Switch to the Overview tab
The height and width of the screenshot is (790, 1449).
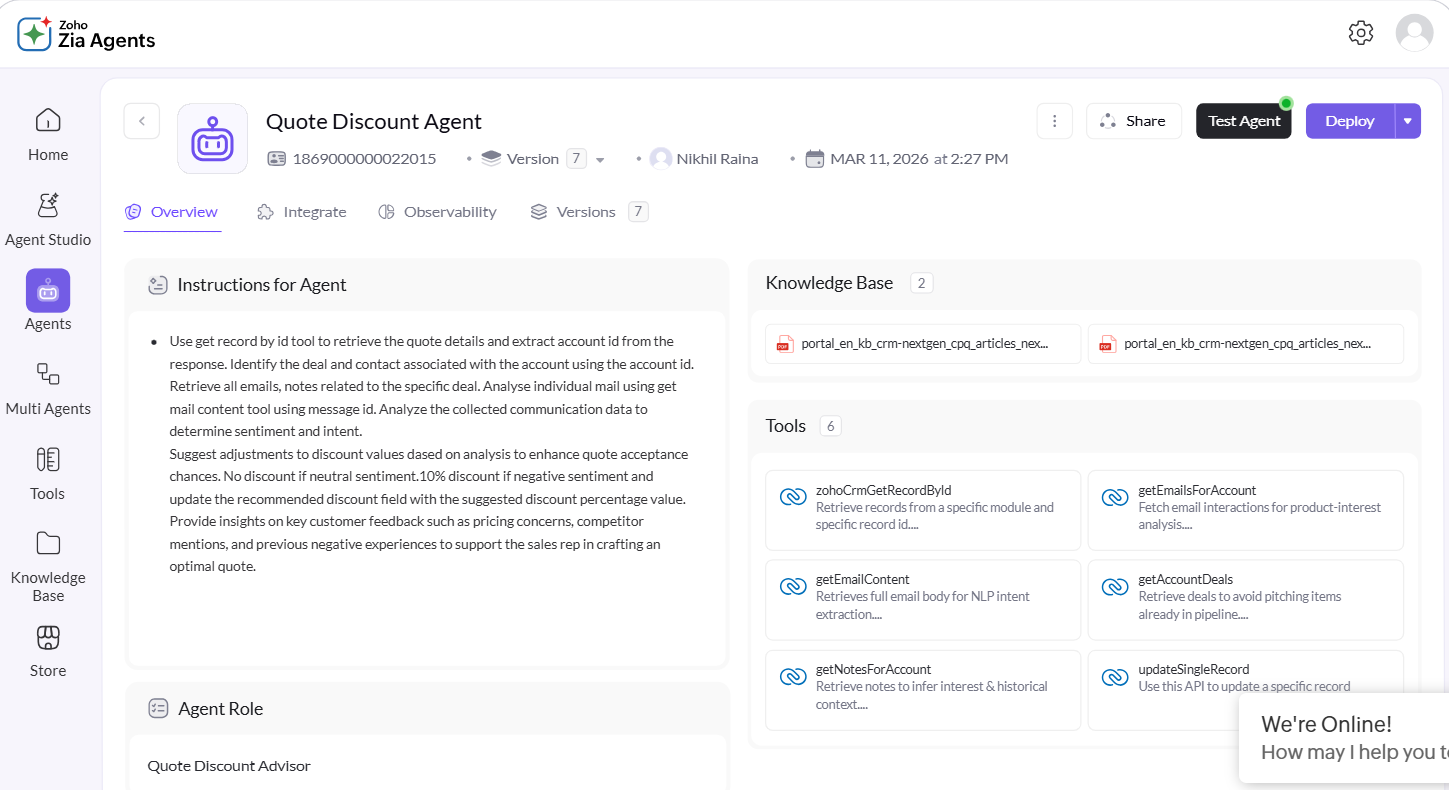point(172,212)
